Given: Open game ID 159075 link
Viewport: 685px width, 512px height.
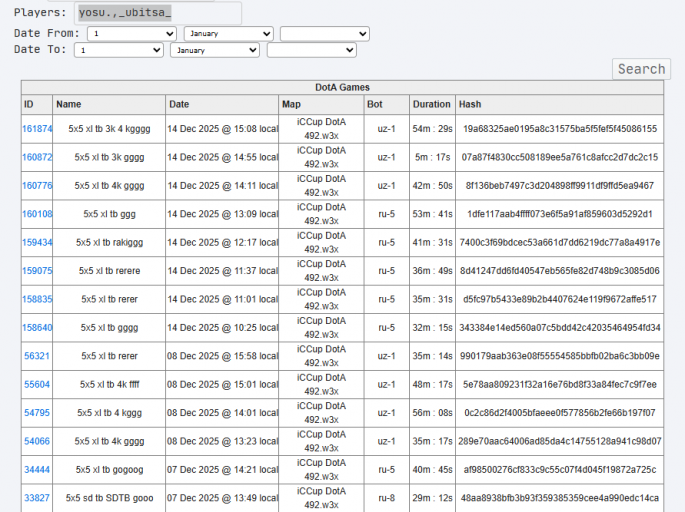Looking at the screenshot, I should pos(37,271).
